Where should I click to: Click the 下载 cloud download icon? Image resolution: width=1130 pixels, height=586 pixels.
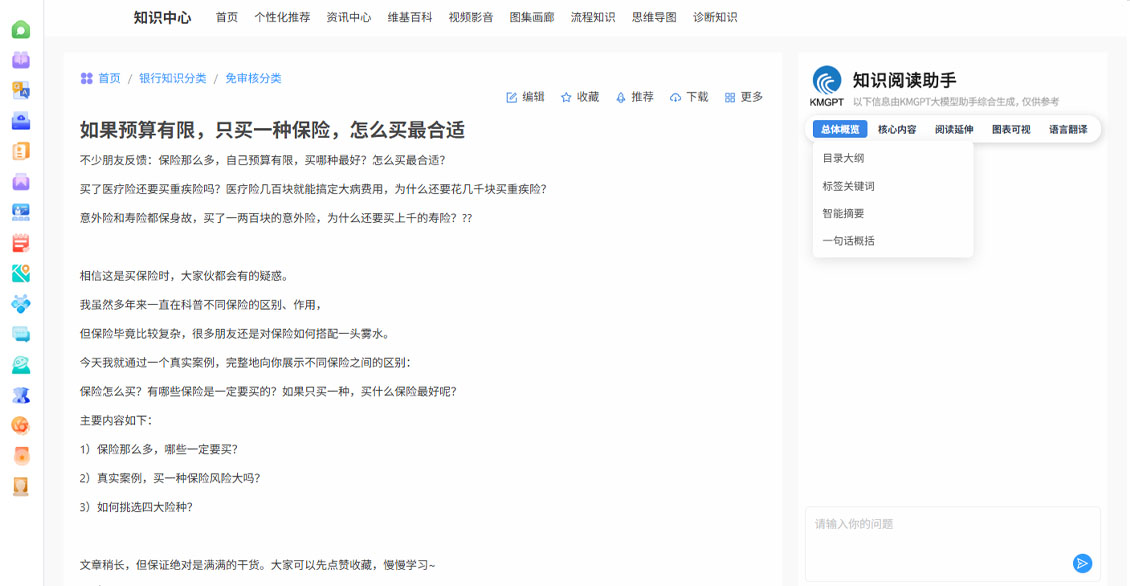pos(675,97)
